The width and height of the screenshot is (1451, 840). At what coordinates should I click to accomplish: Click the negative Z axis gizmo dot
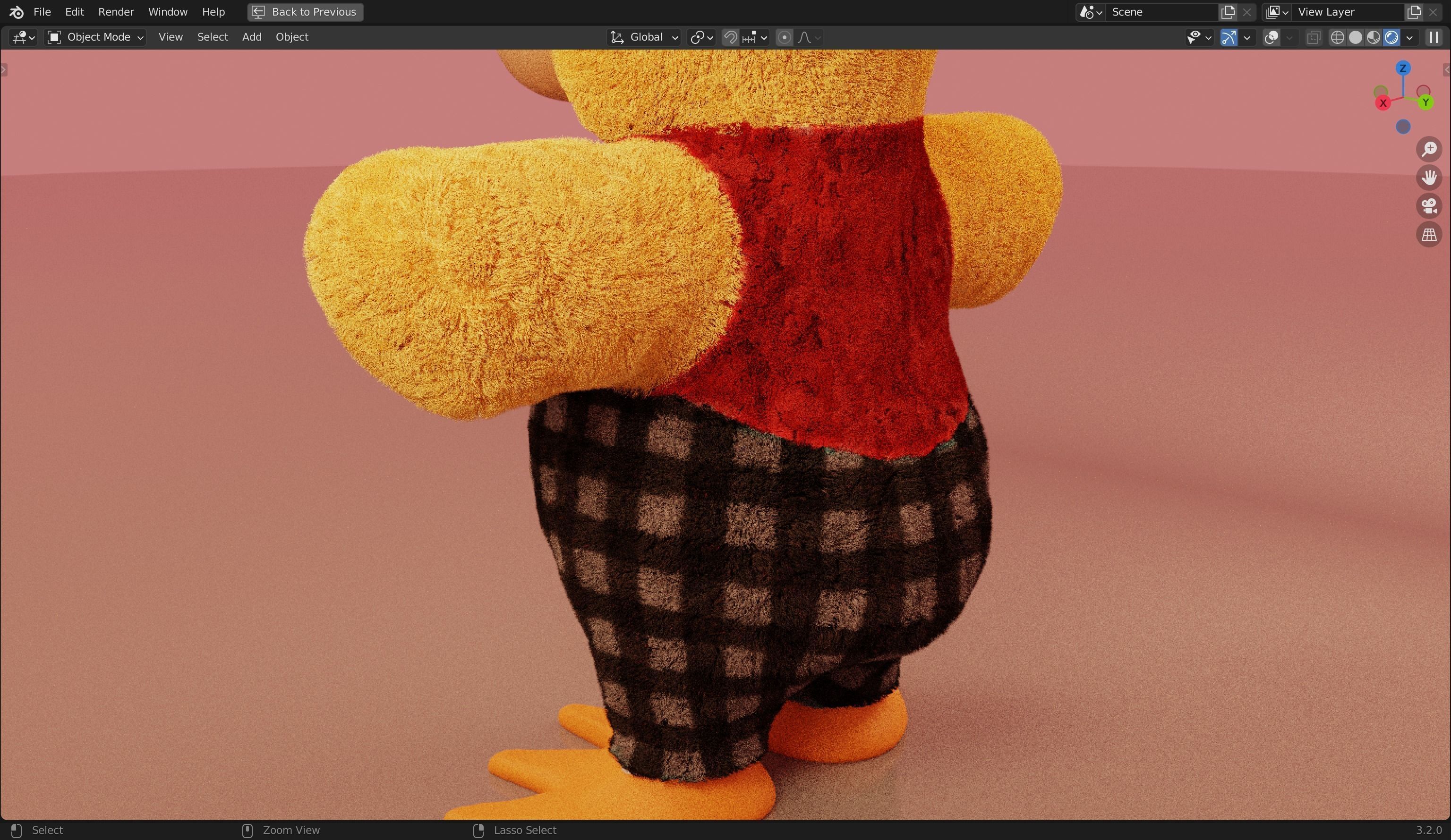[x=1403, y=127]
